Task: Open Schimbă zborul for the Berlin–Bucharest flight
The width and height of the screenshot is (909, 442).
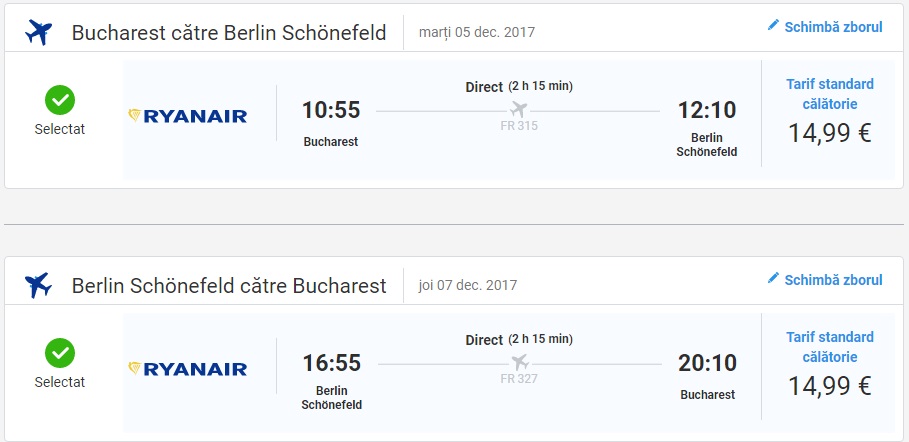Action: point(833,279)
